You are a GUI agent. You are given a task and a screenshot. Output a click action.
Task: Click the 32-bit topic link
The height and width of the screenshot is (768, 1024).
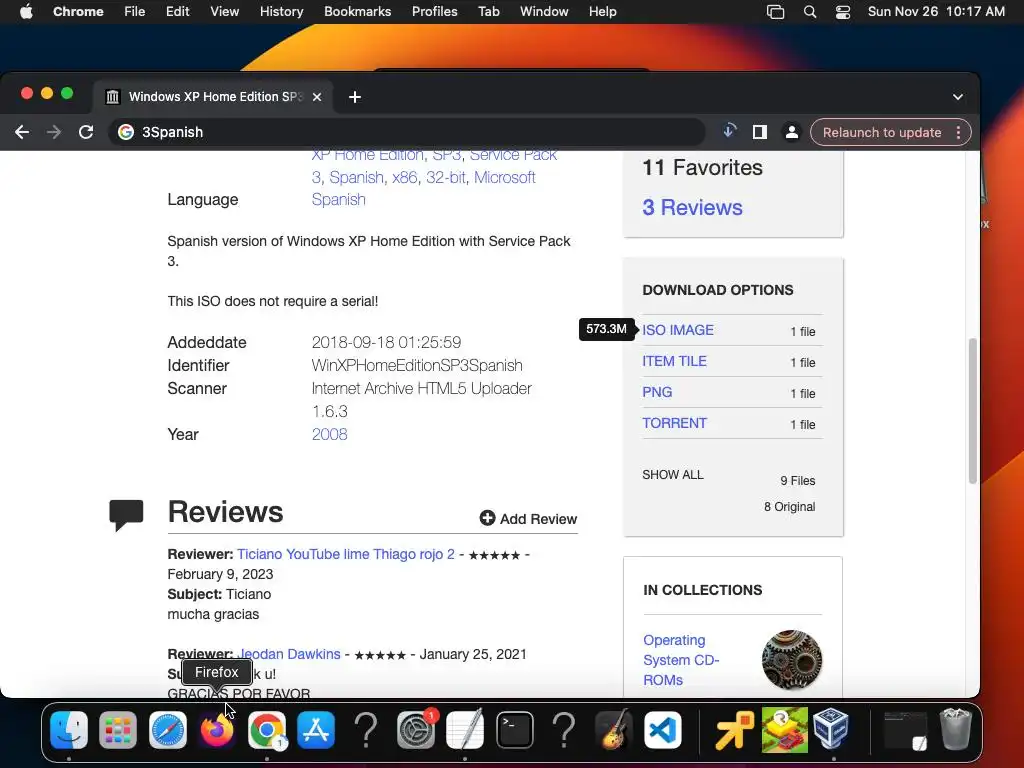[445, 177]
